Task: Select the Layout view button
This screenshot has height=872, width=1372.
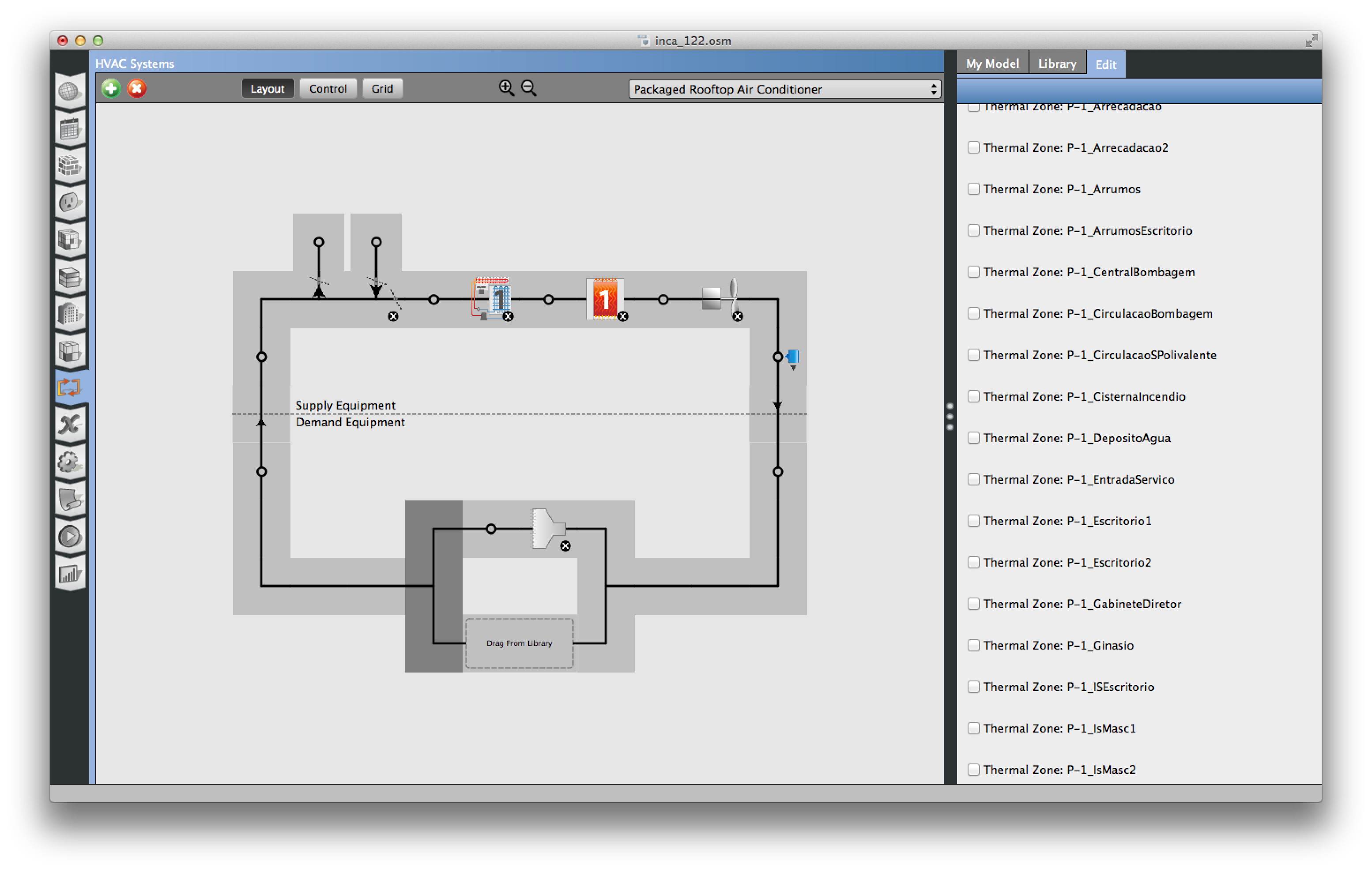Action: click(x=267, y=89)
